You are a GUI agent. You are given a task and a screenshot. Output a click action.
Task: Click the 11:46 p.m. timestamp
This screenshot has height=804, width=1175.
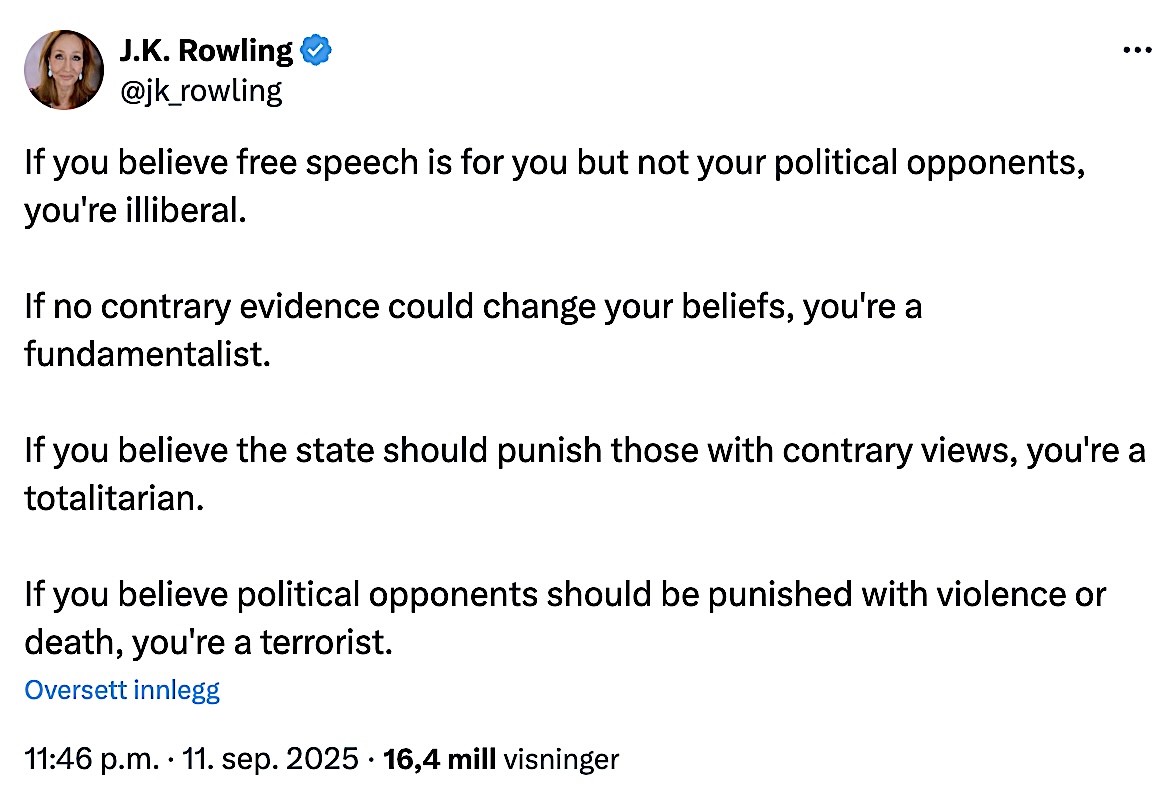click(91, 758)
